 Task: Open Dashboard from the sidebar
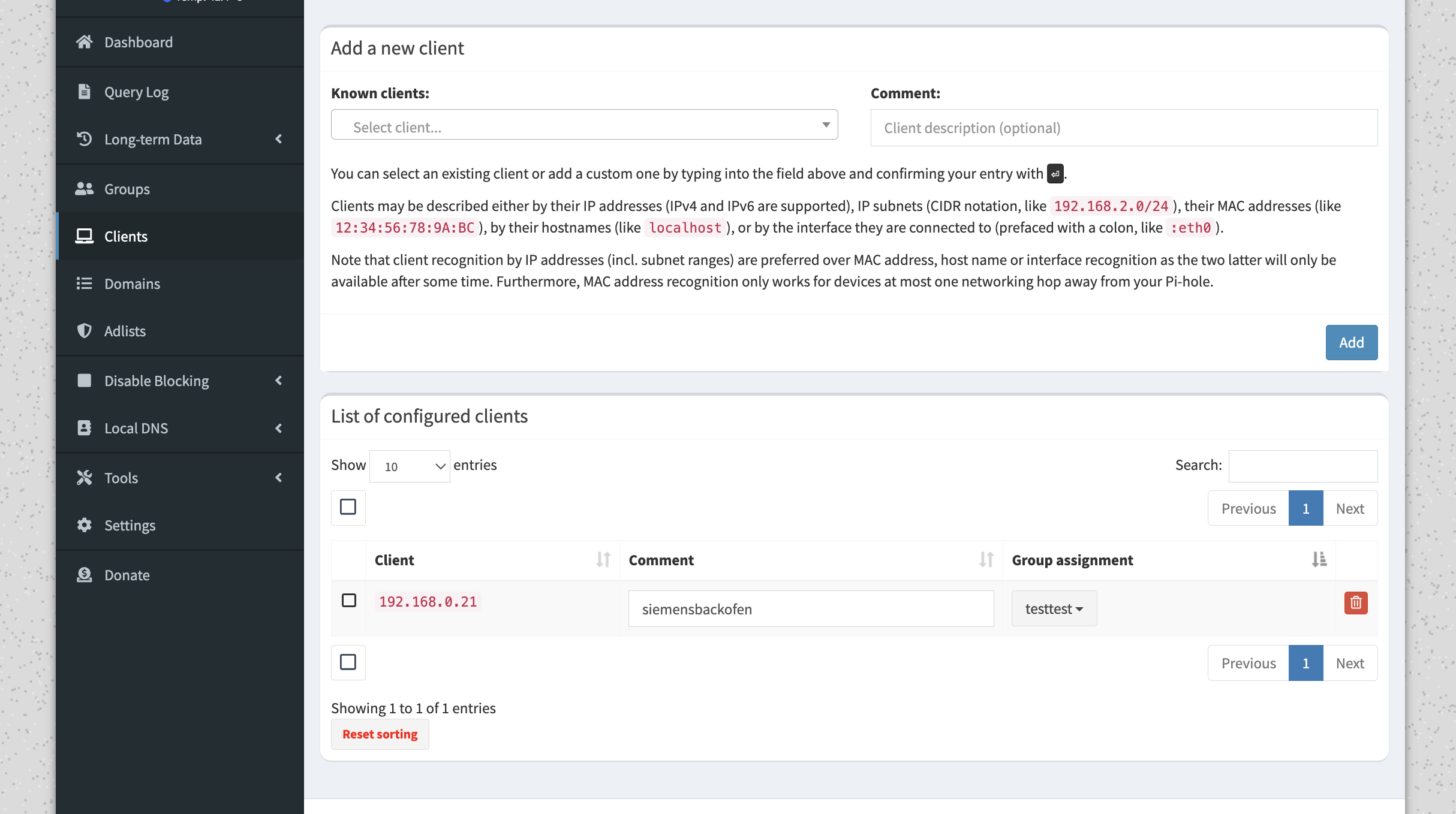click(x=180, y=42)
